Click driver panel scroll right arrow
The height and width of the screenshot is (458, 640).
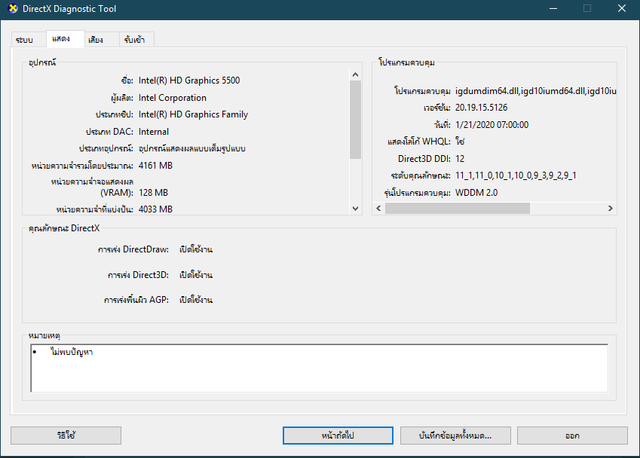[610, 209]
